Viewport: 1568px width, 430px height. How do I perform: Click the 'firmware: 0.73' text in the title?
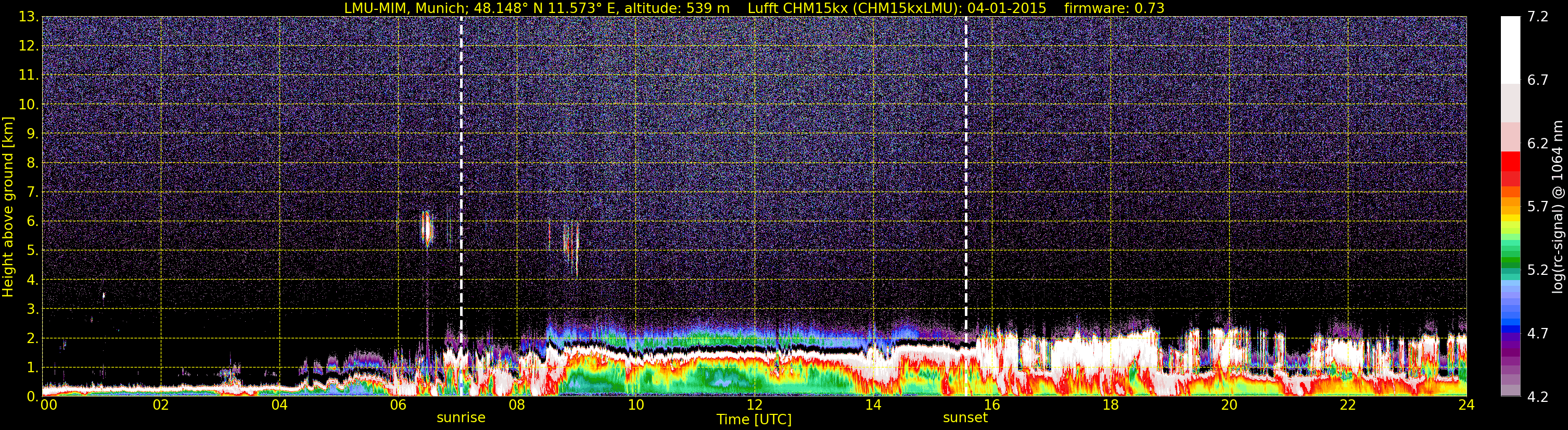click(x=1114, y=8)
